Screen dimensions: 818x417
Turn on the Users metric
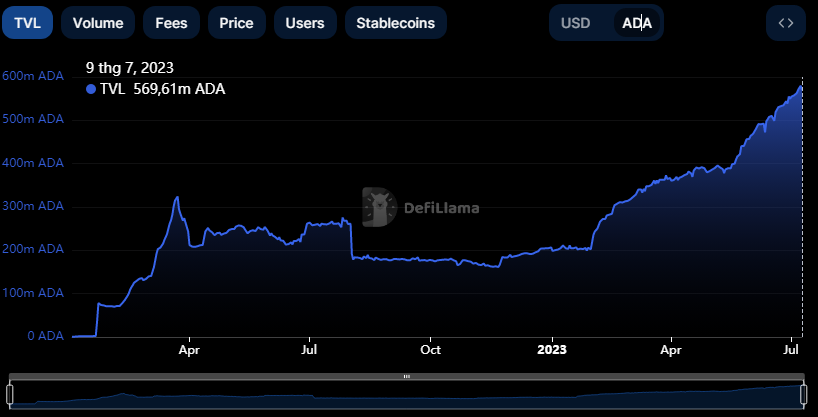click(x=304, y=23)
